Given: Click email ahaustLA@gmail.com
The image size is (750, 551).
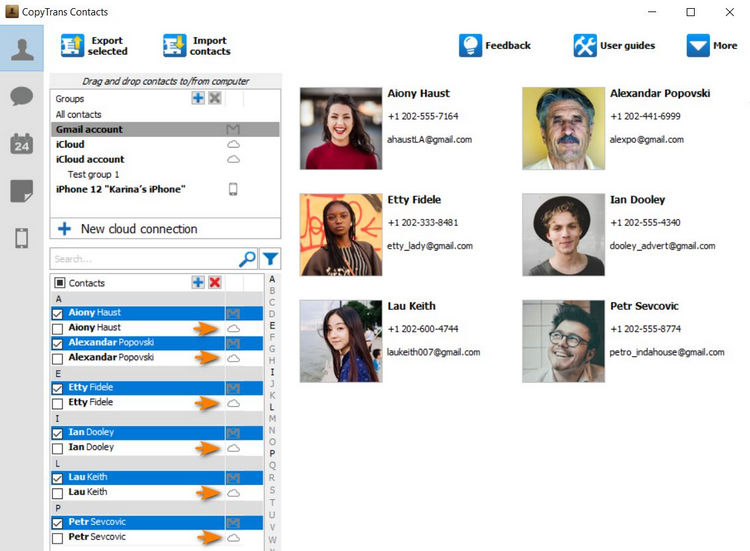Looking at the screenshot, I should coord(430,140).
